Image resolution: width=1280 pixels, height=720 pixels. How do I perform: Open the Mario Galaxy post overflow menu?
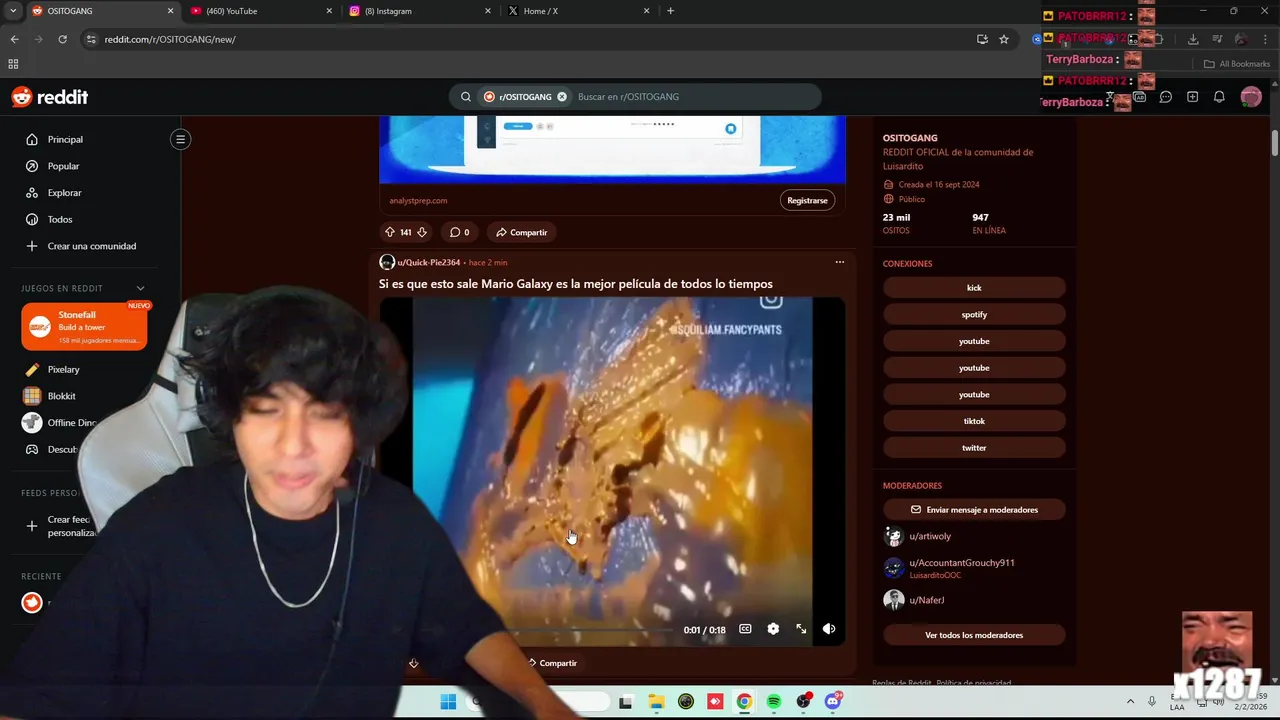tap(839, 262)
